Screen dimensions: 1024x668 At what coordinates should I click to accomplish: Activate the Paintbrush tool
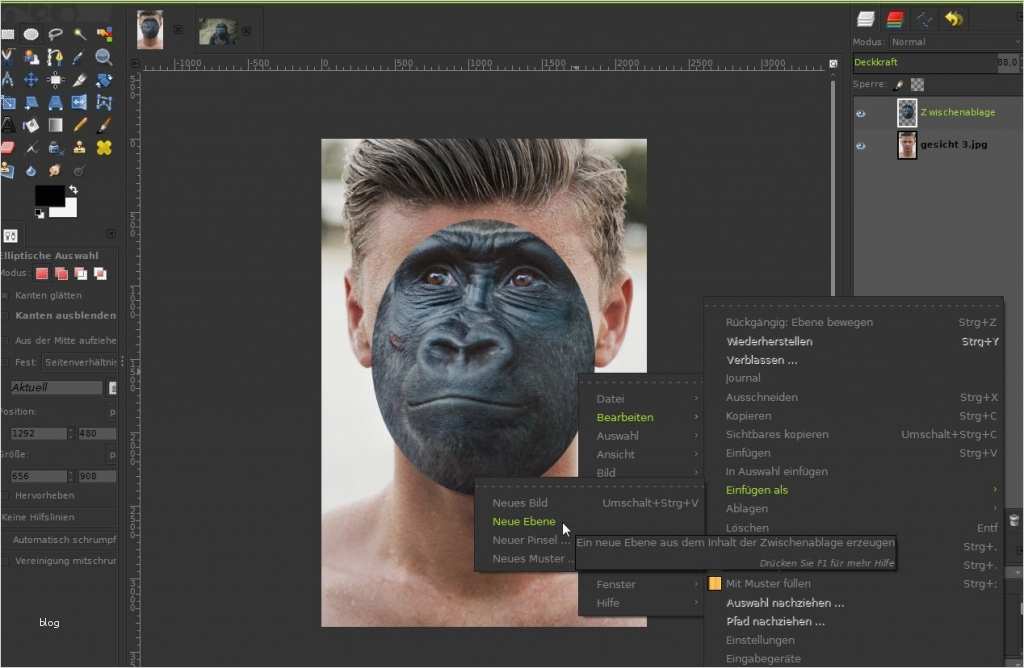click(x=104, y=125)
